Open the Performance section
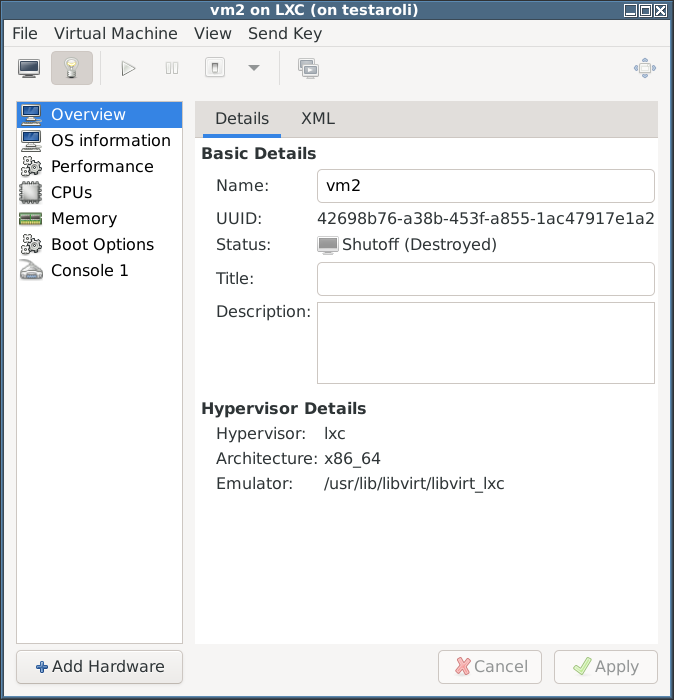The height and width of the screenshot is (700, 674). click(100, 167)
